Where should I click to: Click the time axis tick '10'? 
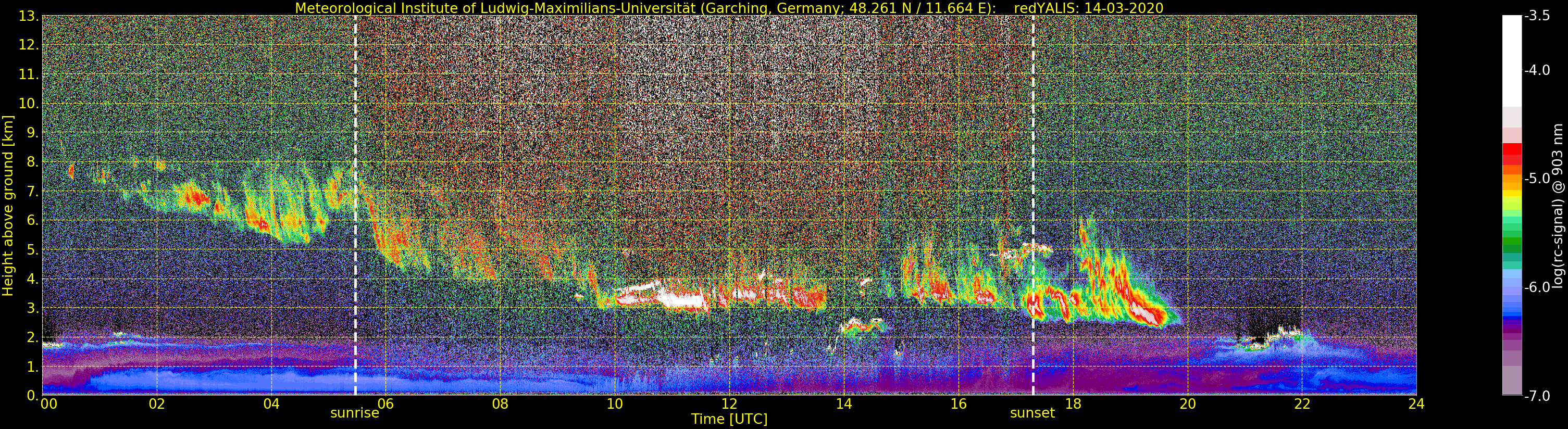615,404
